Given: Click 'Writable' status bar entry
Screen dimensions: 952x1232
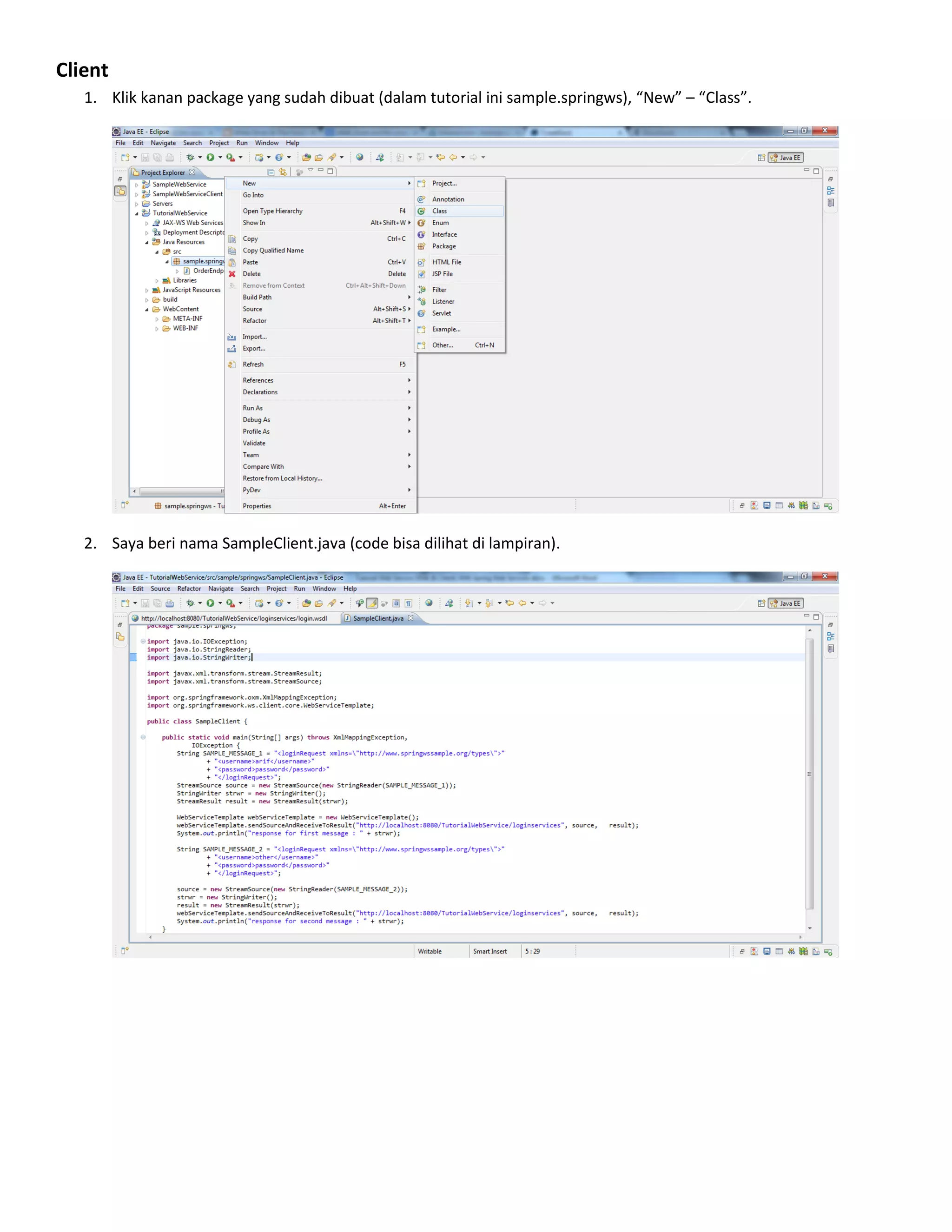Looking at the screenshot, I should point(430,952).
